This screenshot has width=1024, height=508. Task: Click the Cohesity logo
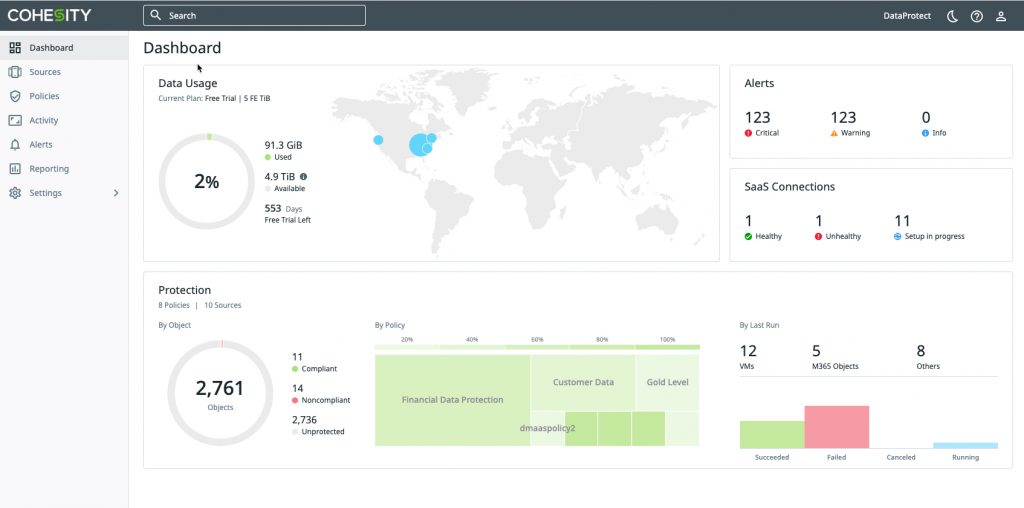pyautogui.click(x=49, y=15)
